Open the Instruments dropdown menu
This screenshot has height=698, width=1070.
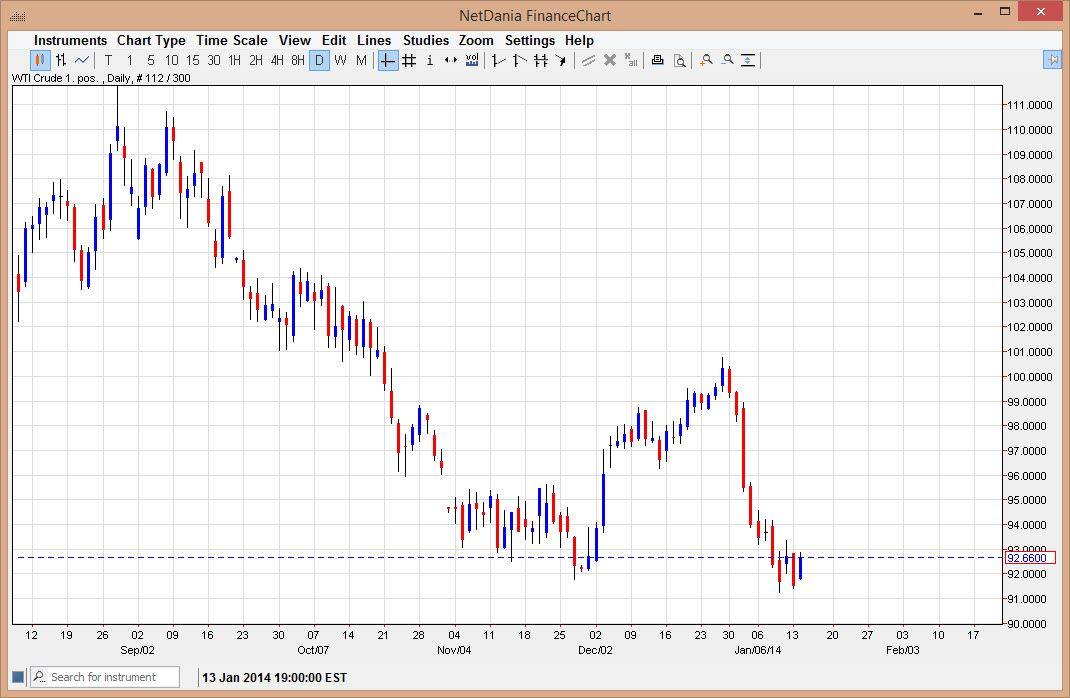(x=70, y=40)
